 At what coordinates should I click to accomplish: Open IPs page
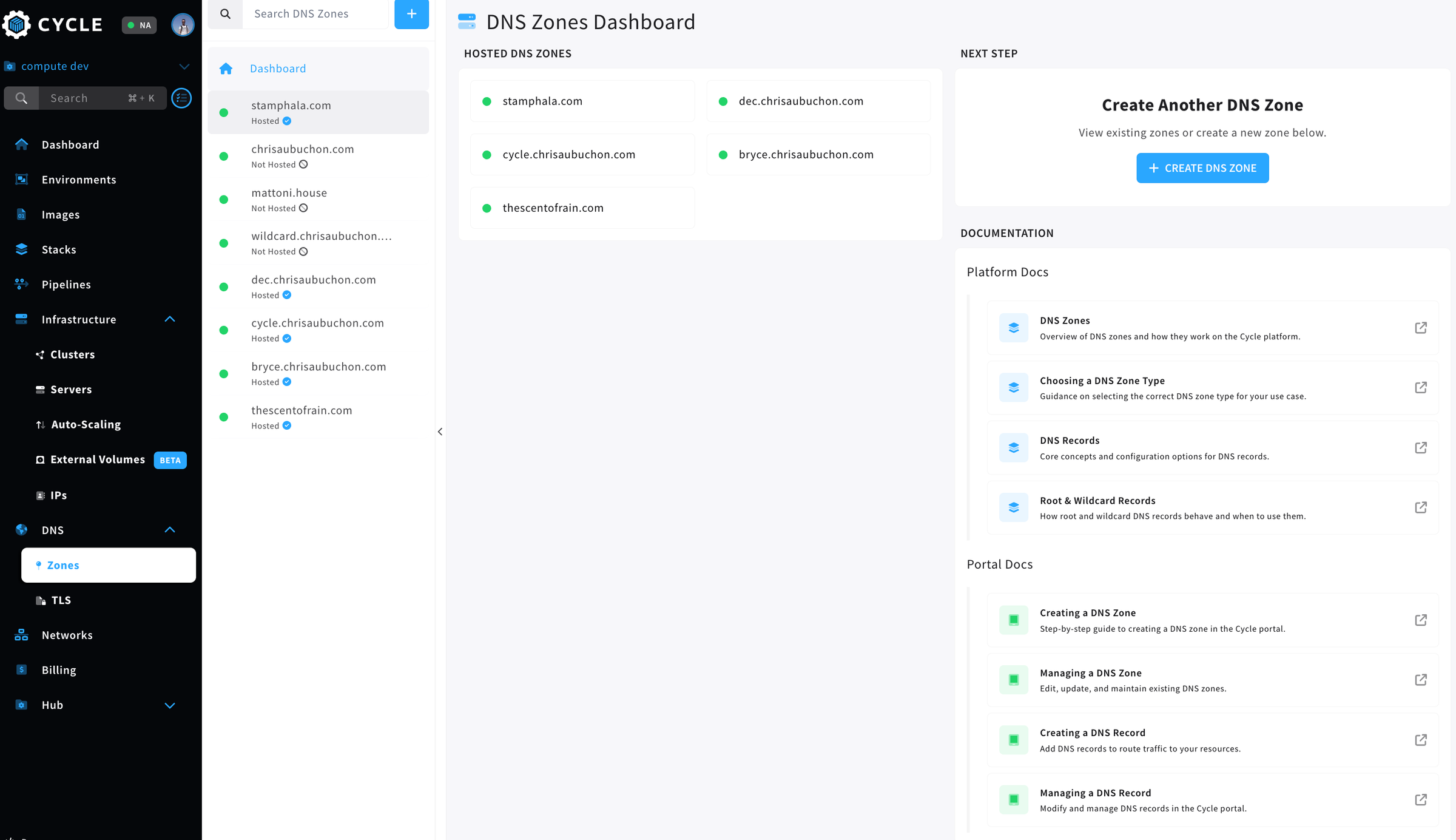click(58, 495)
